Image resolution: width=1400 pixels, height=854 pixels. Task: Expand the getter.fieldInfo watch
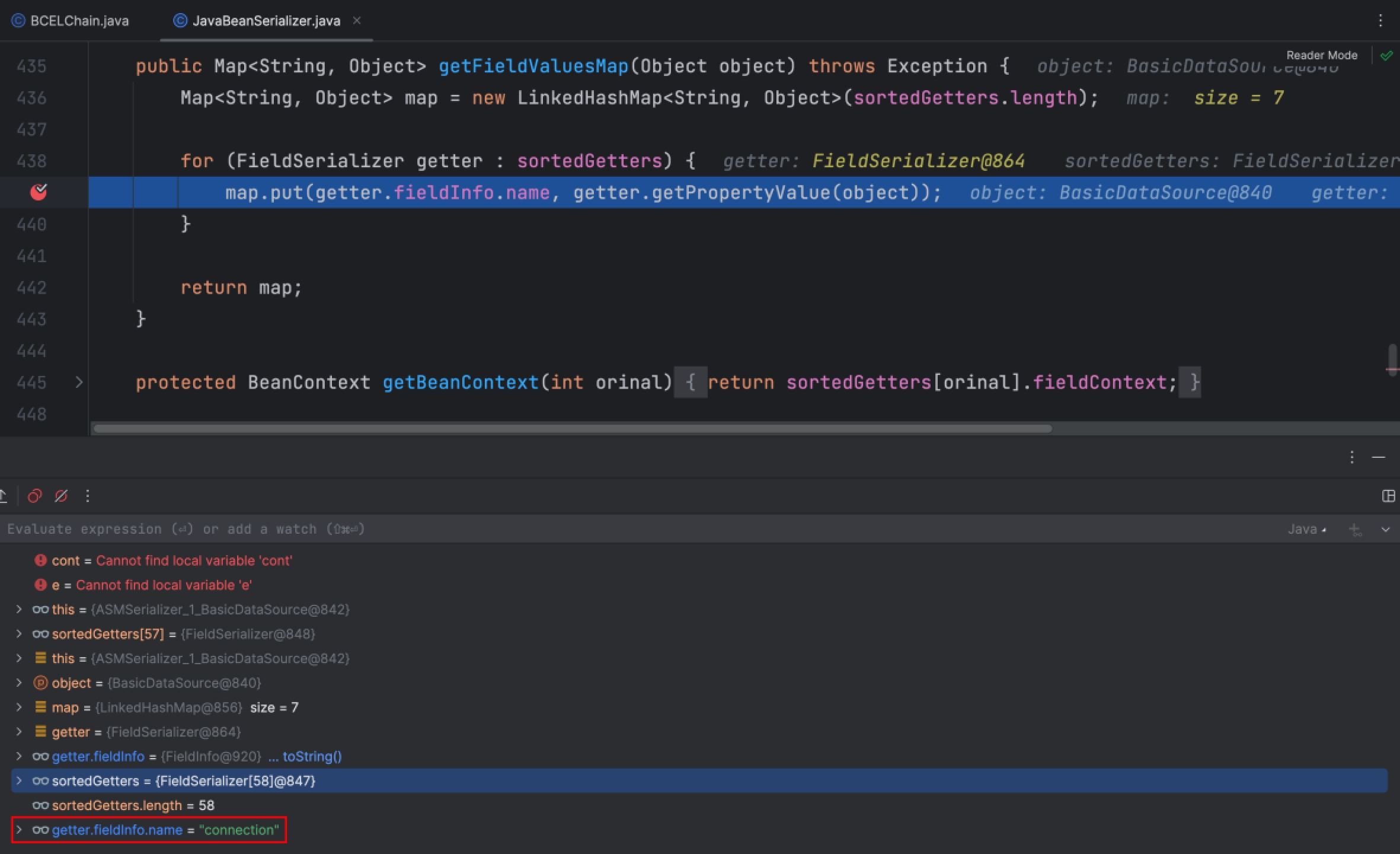(x=19, y=756)
